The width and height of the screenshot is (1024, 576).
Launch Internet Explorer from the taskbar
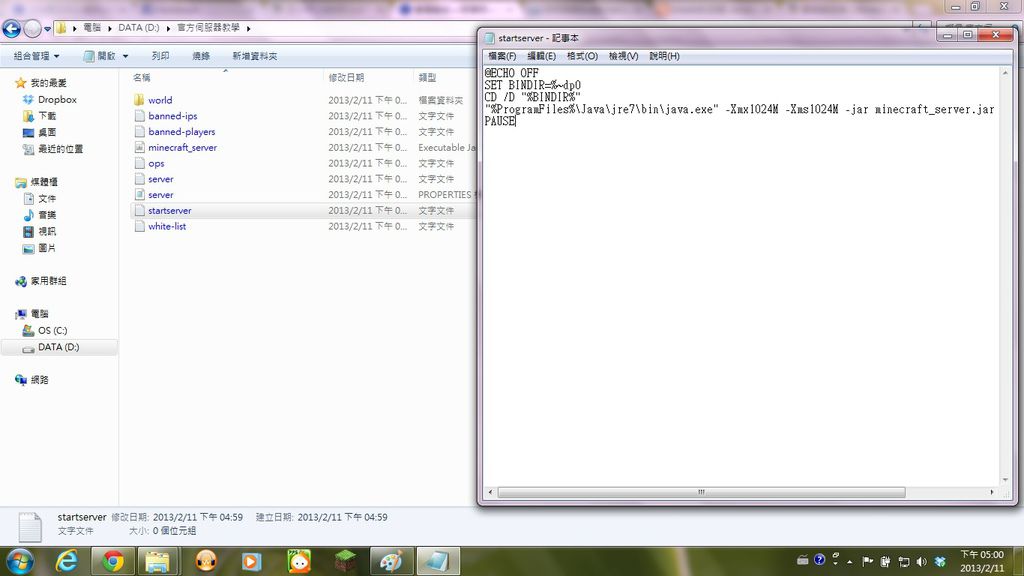pos(66,561)
